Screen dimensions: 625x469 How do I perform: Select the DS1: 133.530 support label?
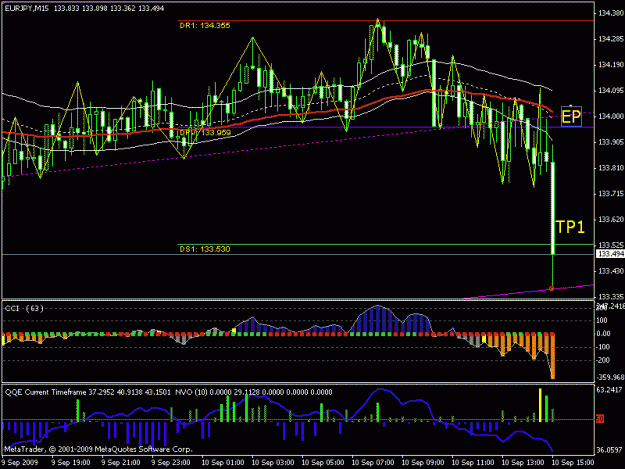[205, 249]
